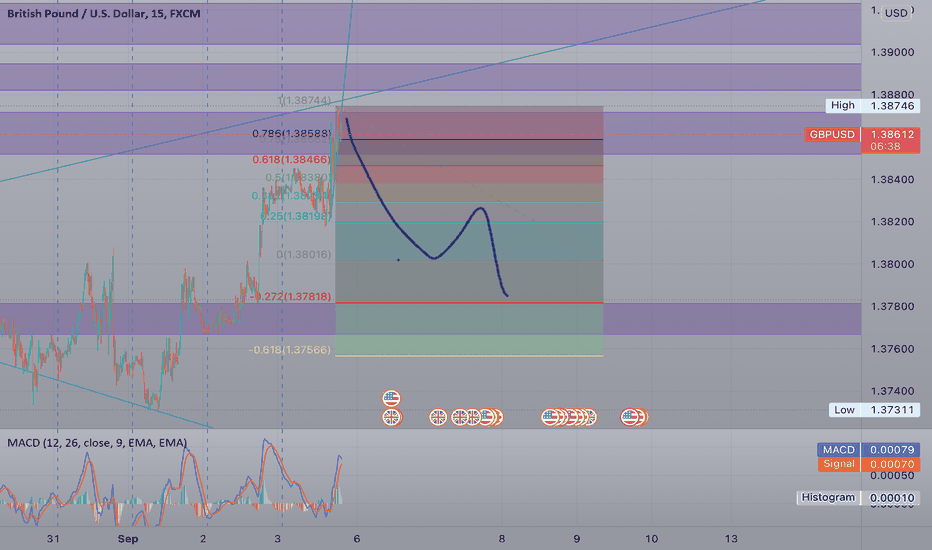This screenshot has width=932, height=550.
Task: Select the 1(1.38744) Fibonacci level label
Action: coord(304,100)
